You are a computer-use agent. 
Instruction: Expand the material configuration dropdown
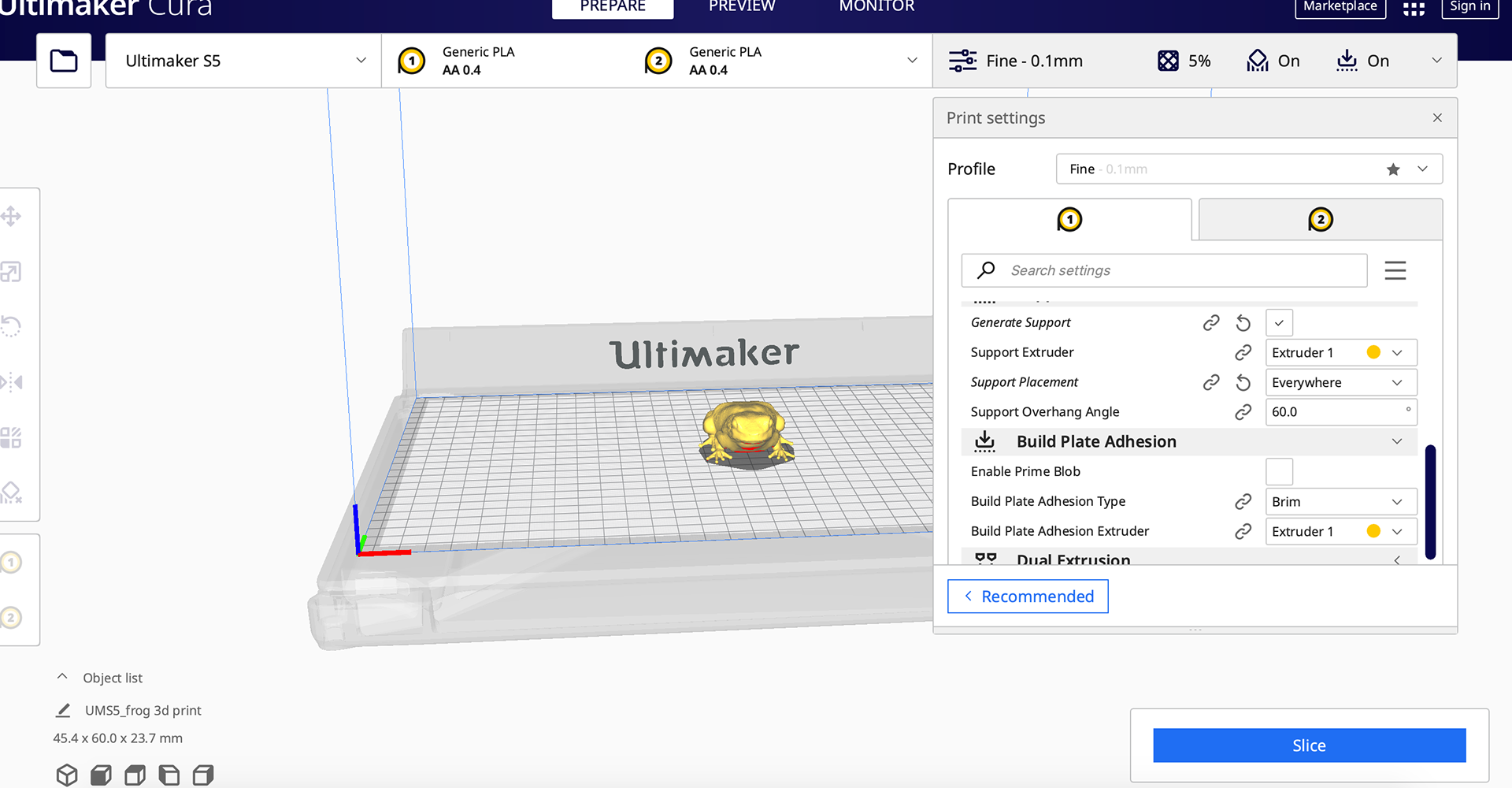point(912,61)
